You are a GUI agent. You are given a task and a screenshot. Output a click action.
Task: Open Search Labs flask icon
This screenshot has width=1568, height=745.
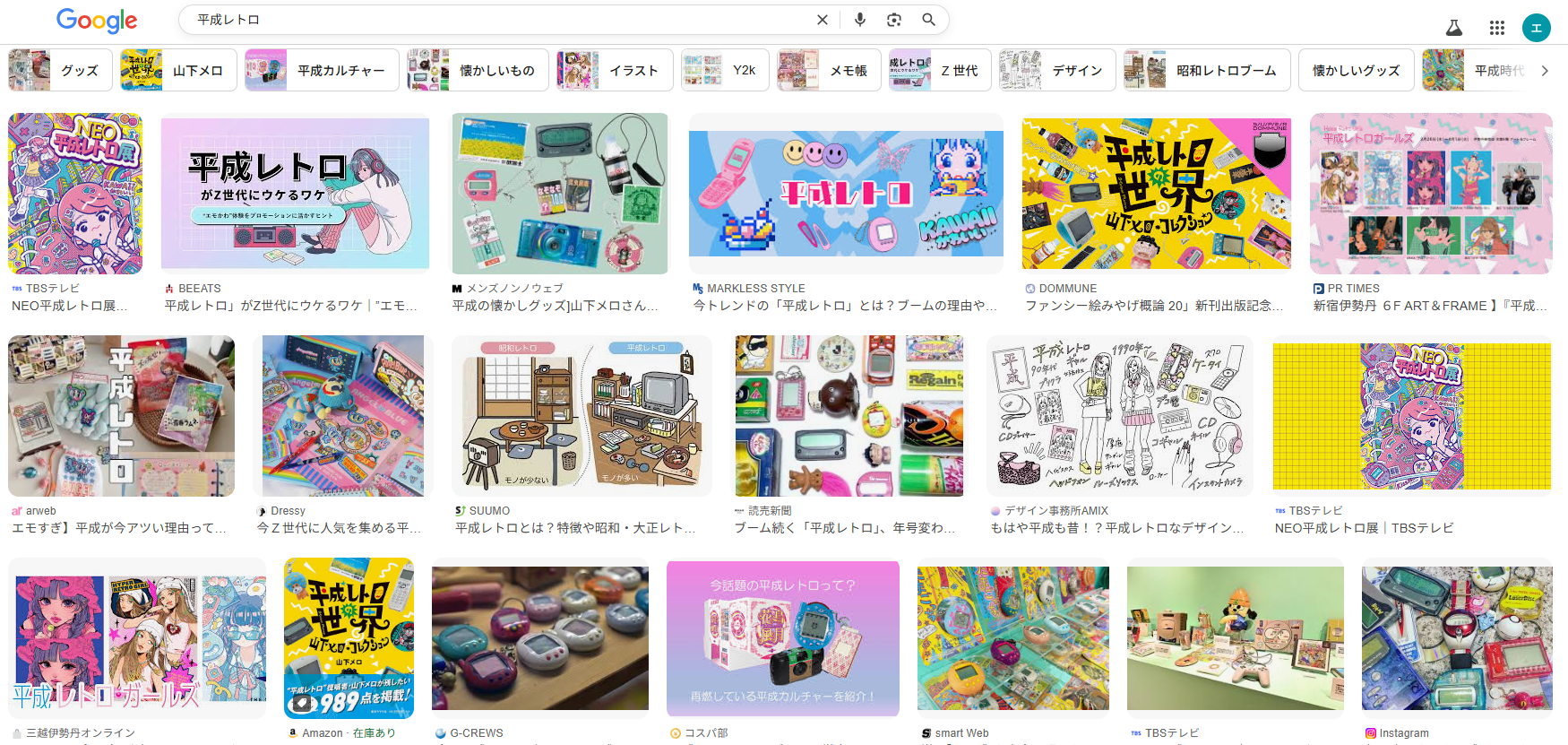1454,28
